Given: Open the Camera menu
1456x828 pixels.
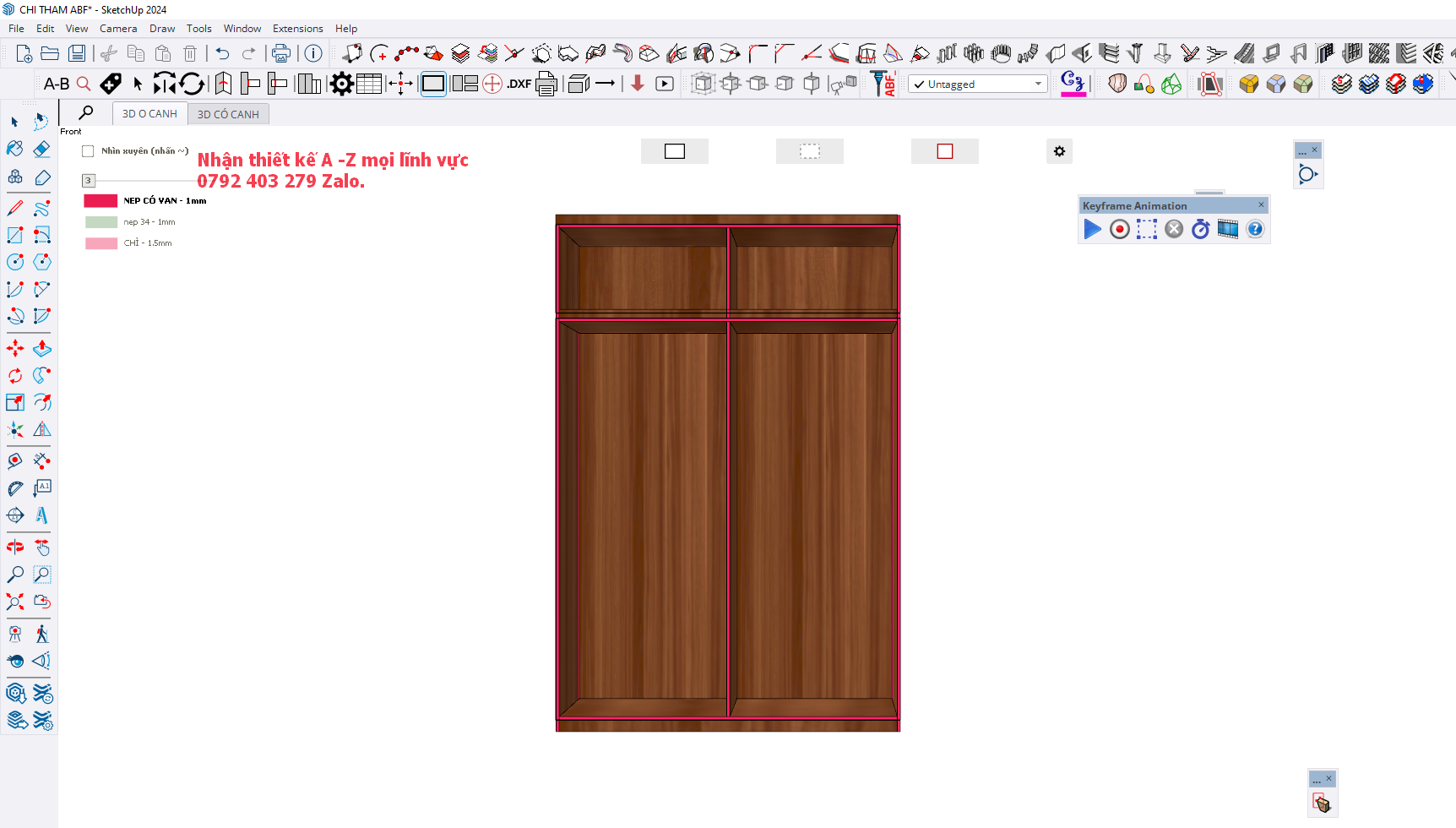Looking at the screenshot, I should pyautogui.click(x=117, y=29).
